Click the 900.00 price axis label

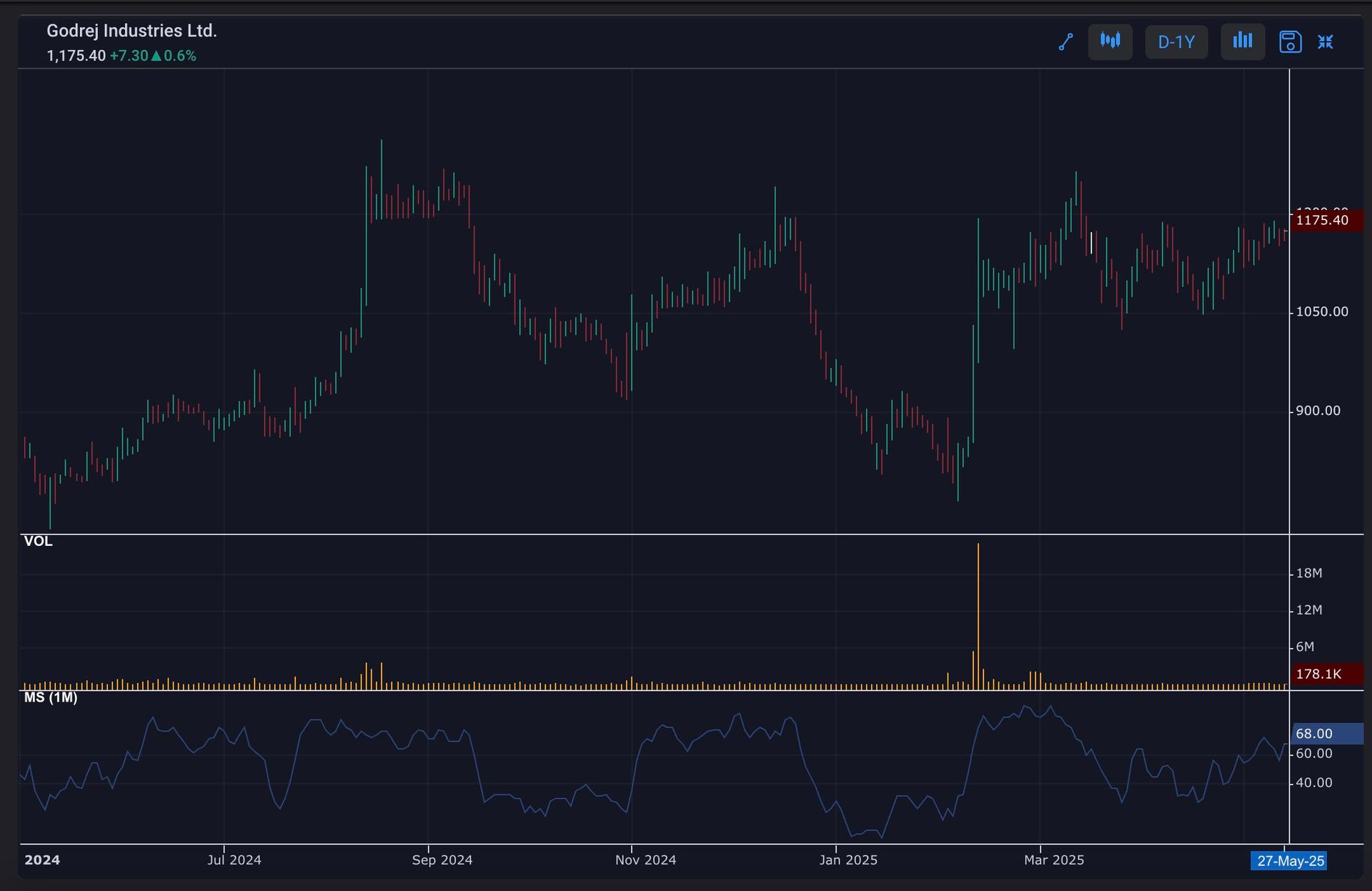[1318, 411]
